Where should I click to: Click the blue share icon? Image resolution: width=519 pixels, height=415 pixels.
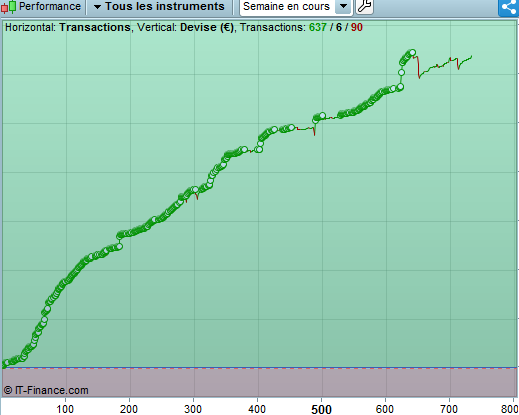(509, 7)
